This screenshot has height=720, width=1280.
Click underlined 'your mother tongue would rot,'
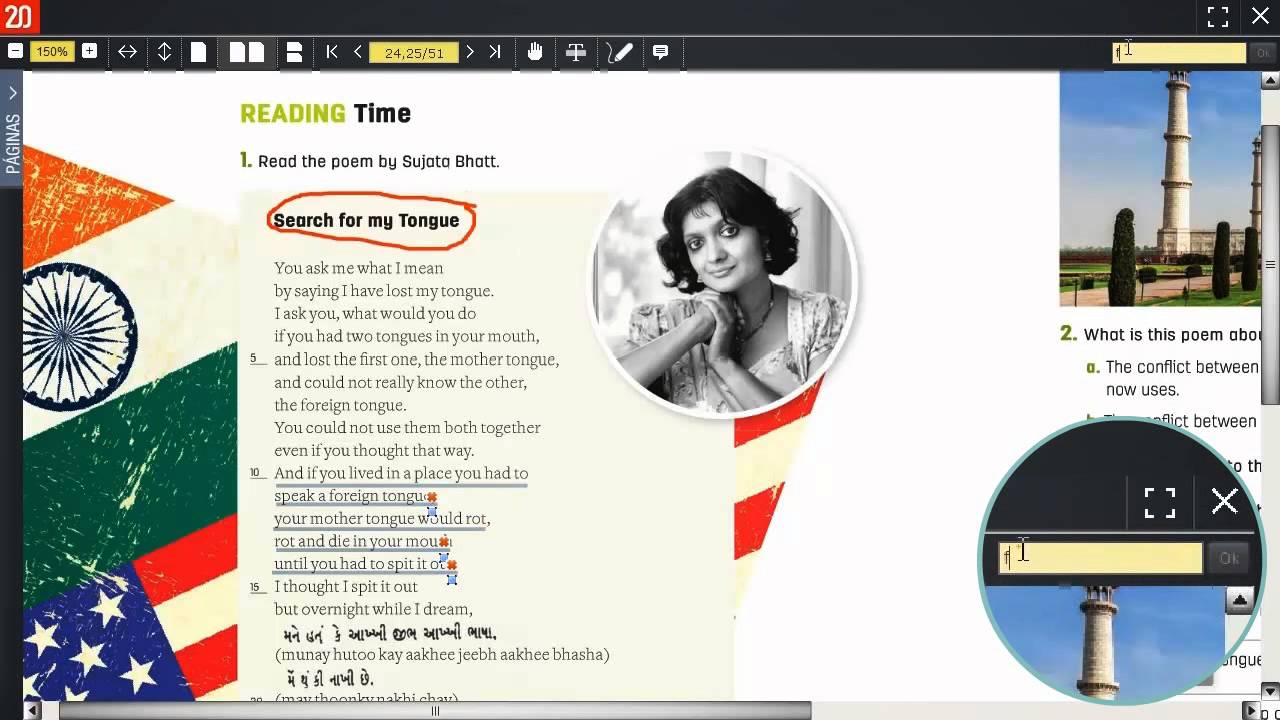[382, 519]
